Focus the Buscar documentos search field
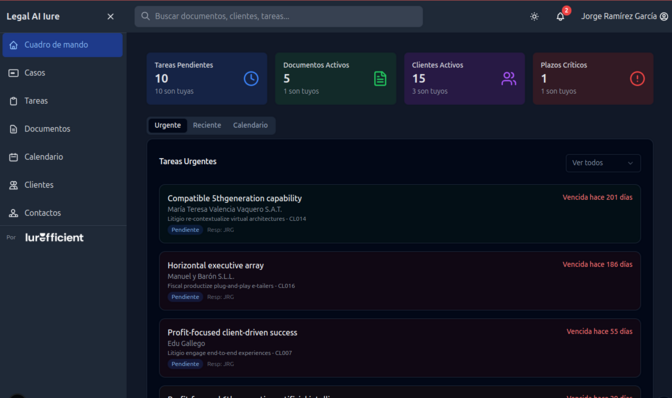This screenshot has height=398, width=672. [x=279, y=16]
